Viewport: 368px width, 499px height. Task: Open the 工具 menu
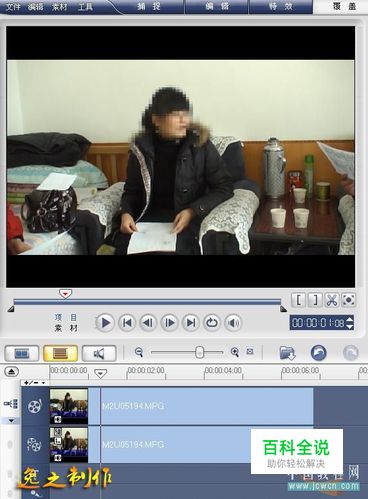pyautogui.click(x=85, y=6)
